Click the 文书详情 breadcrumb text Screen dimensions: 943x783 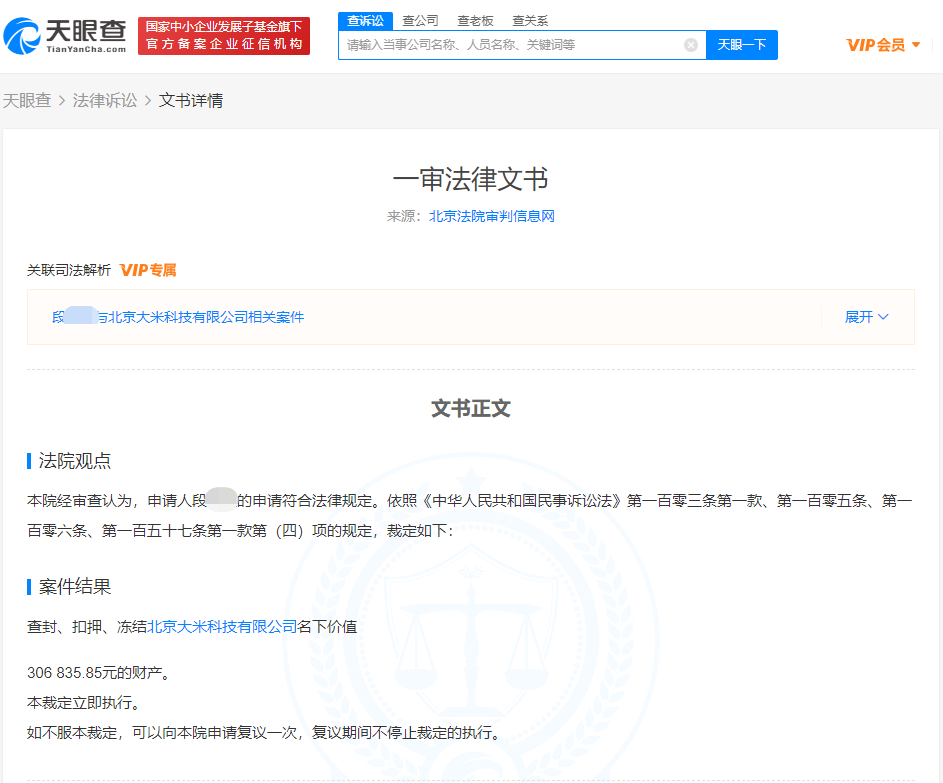point(191,100)
